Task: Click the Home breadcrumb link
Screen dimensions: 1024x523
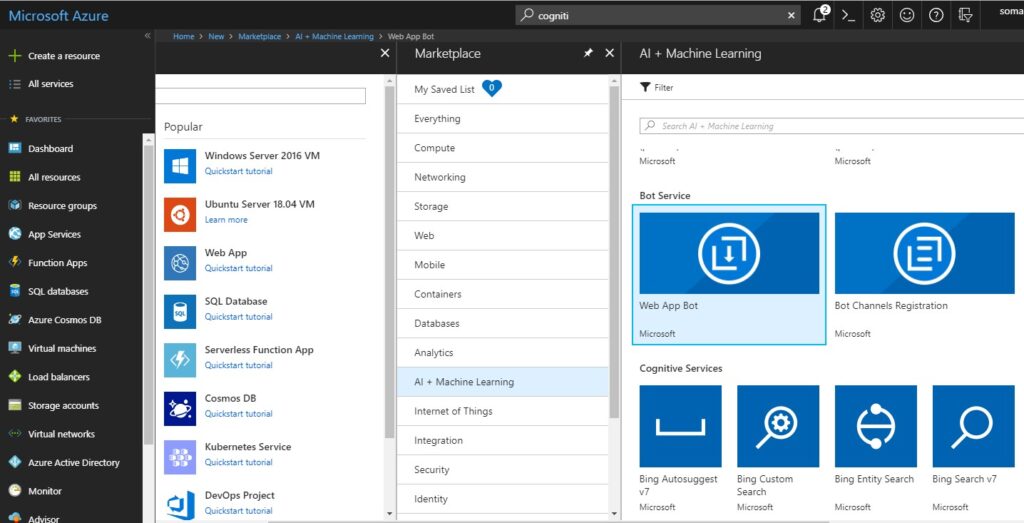Action: (184, 37)
